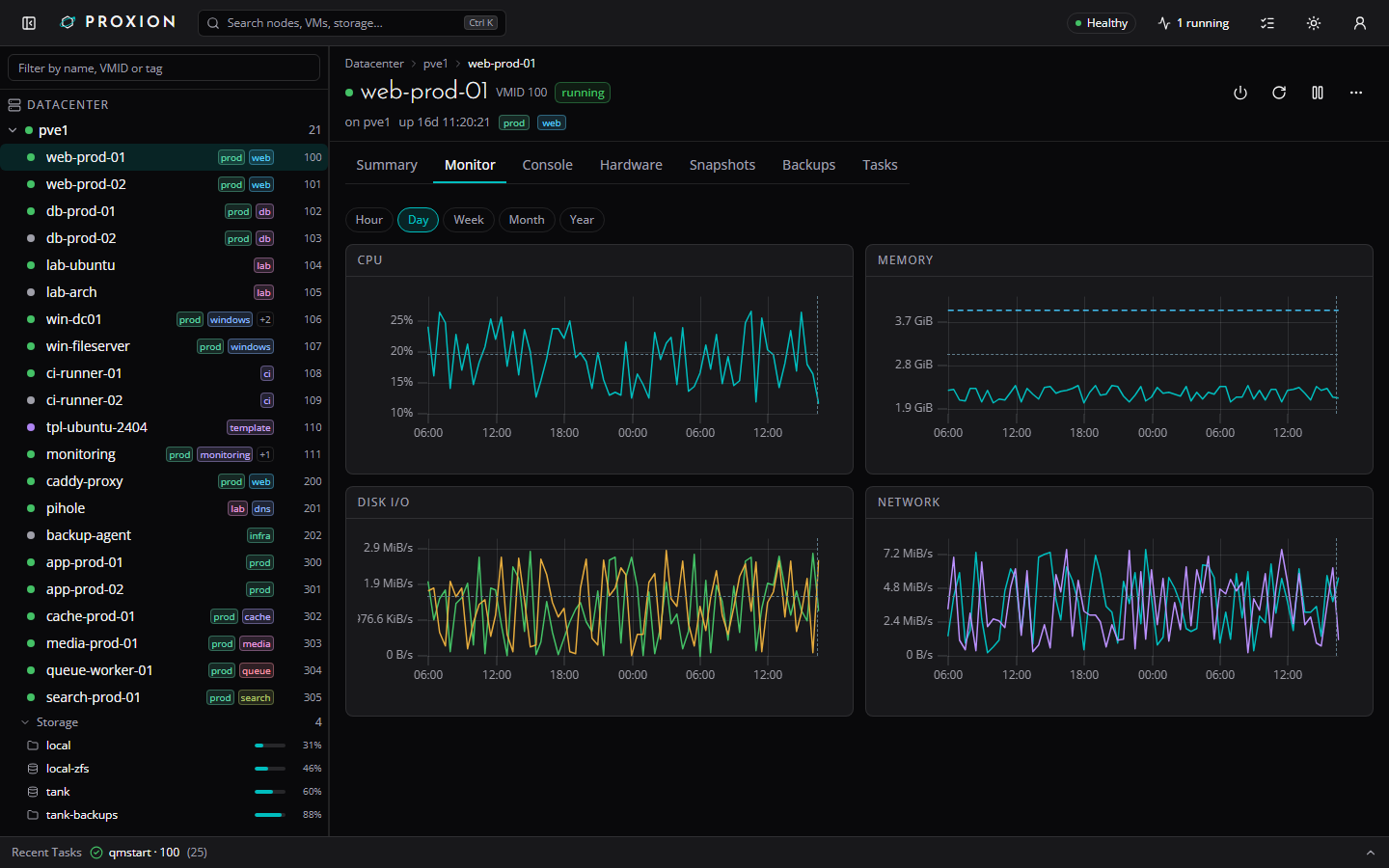Select the Month time range
This screenshot has width=1389, height=868.
[527, 220]
